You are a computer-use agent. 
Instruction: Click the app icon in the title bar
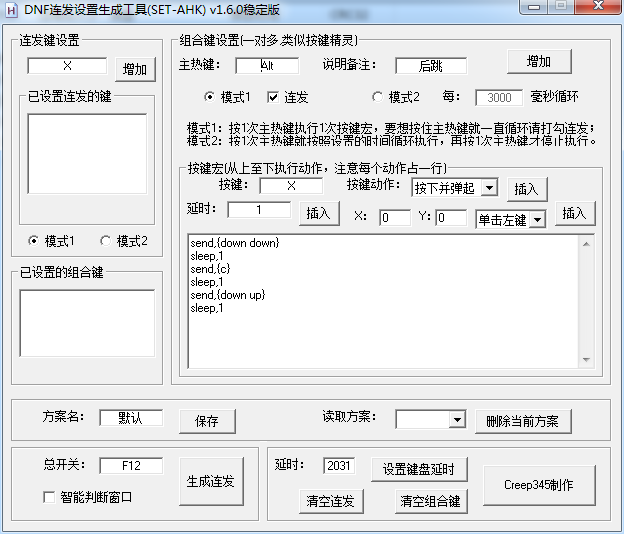click(11, 10)
